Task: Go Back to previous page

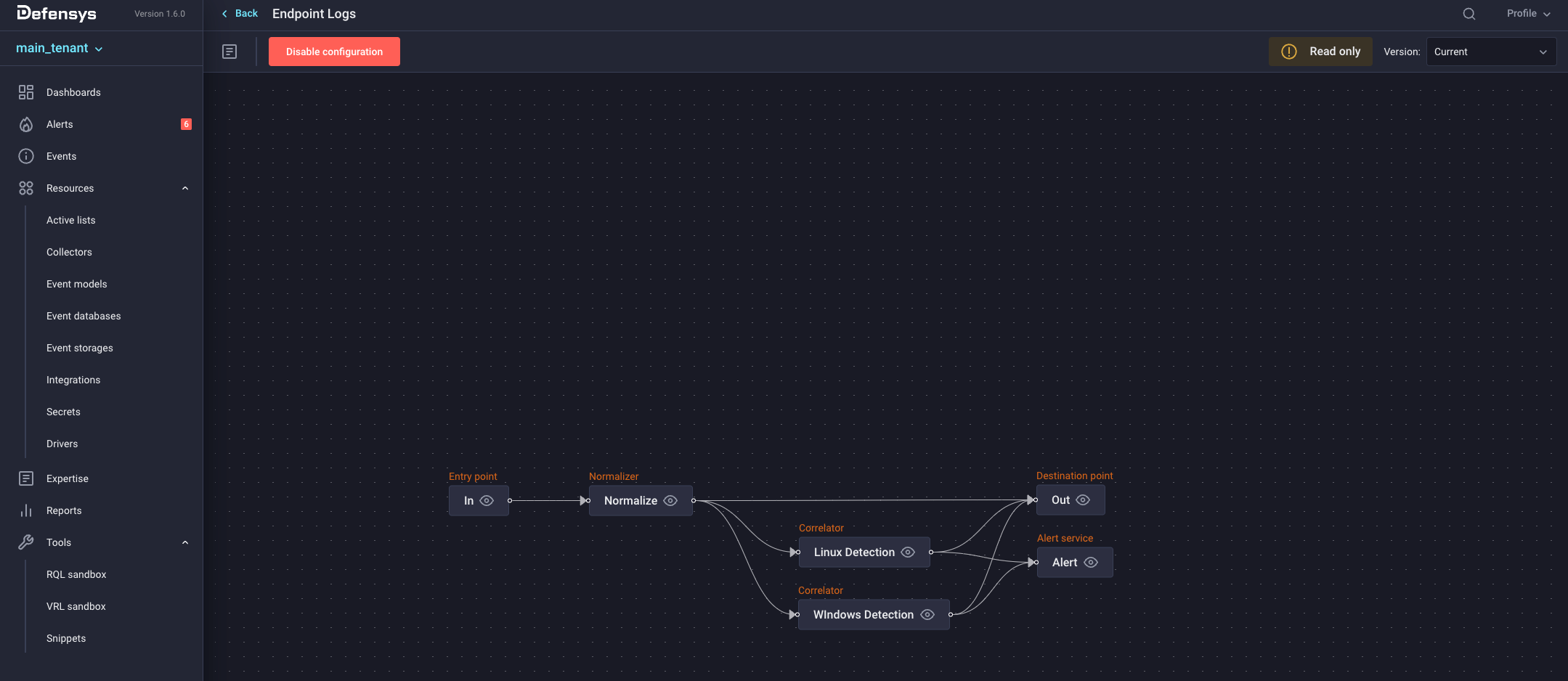Action: coord(240,14)
